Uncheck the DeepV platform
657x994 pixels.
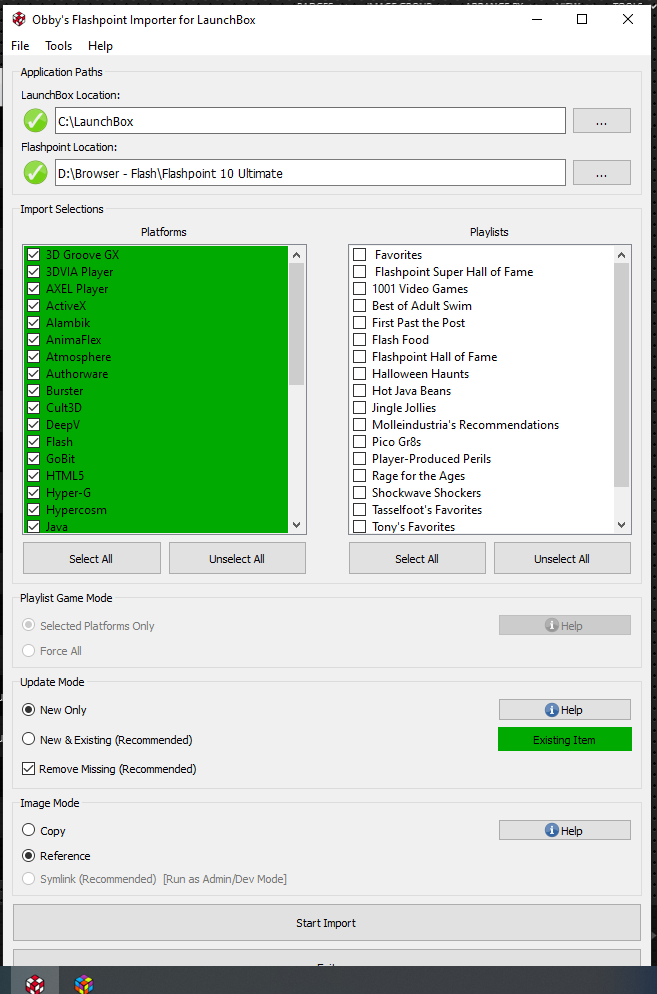[x=34, y=425]
